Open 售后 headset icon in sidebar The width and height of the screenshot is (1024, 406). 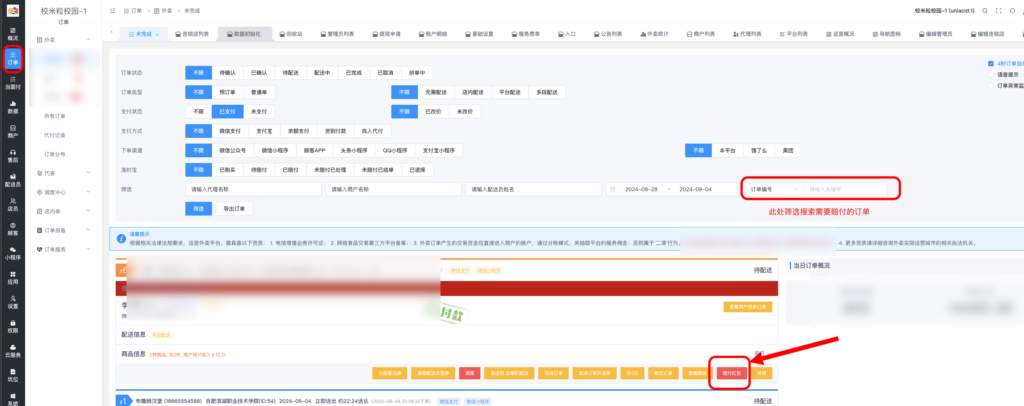pyautogui.click(x=12, y=156)
